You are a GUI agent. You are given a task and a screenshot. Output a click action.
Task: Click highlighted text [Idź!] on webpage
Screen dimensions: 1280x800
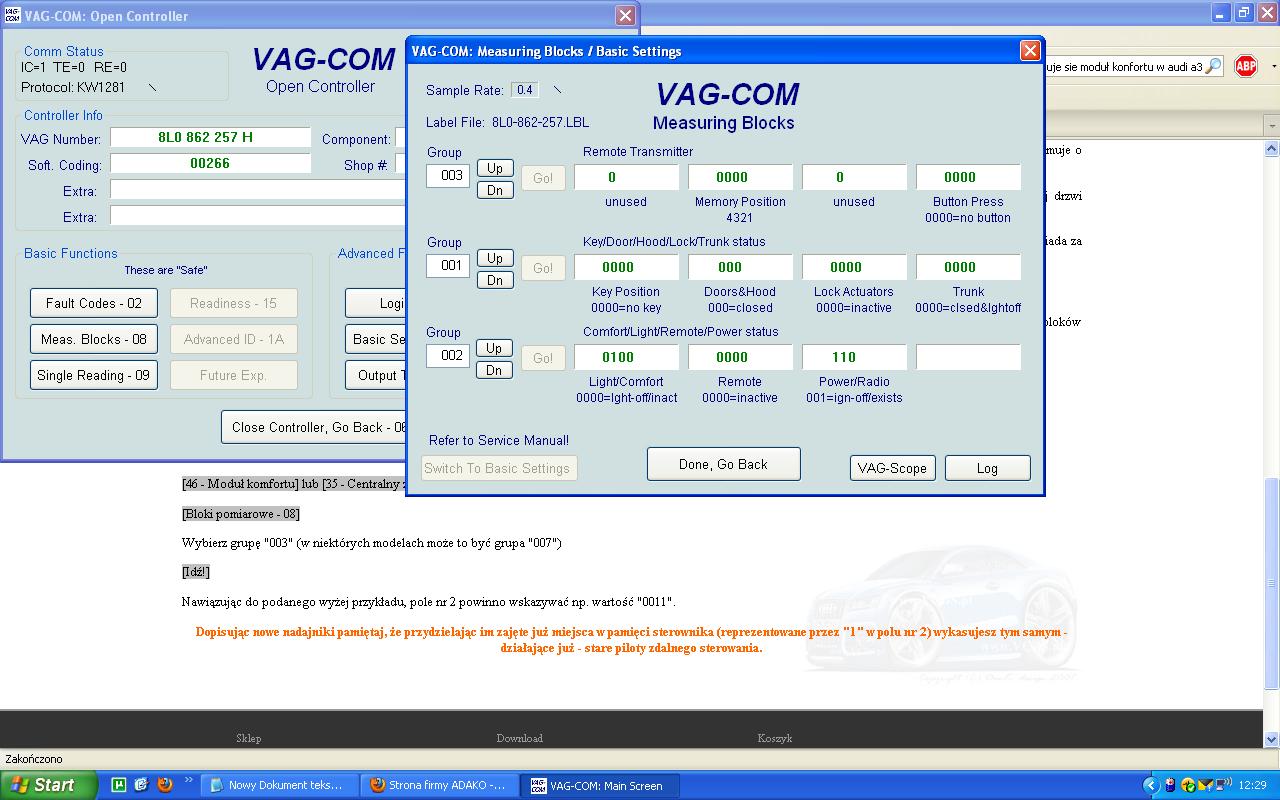pos(196,572)
